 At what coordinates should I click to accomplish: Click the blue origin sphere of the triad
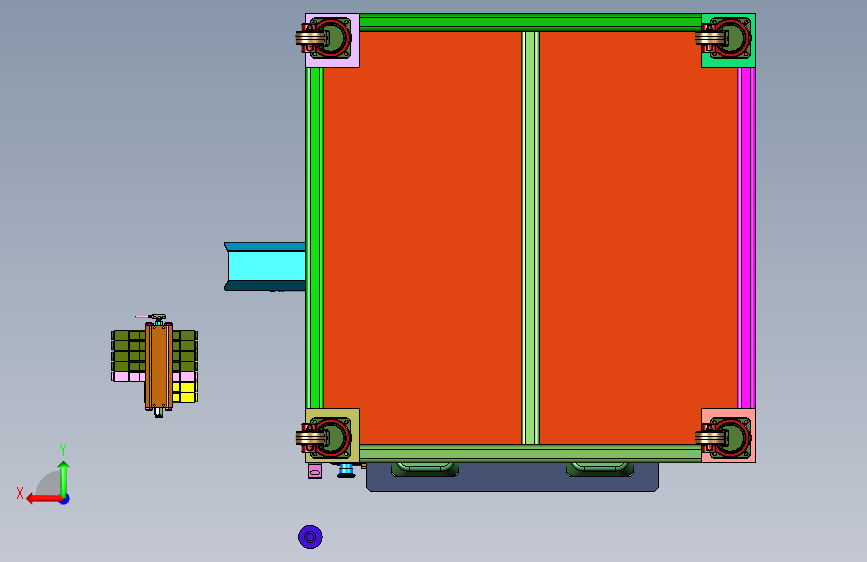click(65, 499)
